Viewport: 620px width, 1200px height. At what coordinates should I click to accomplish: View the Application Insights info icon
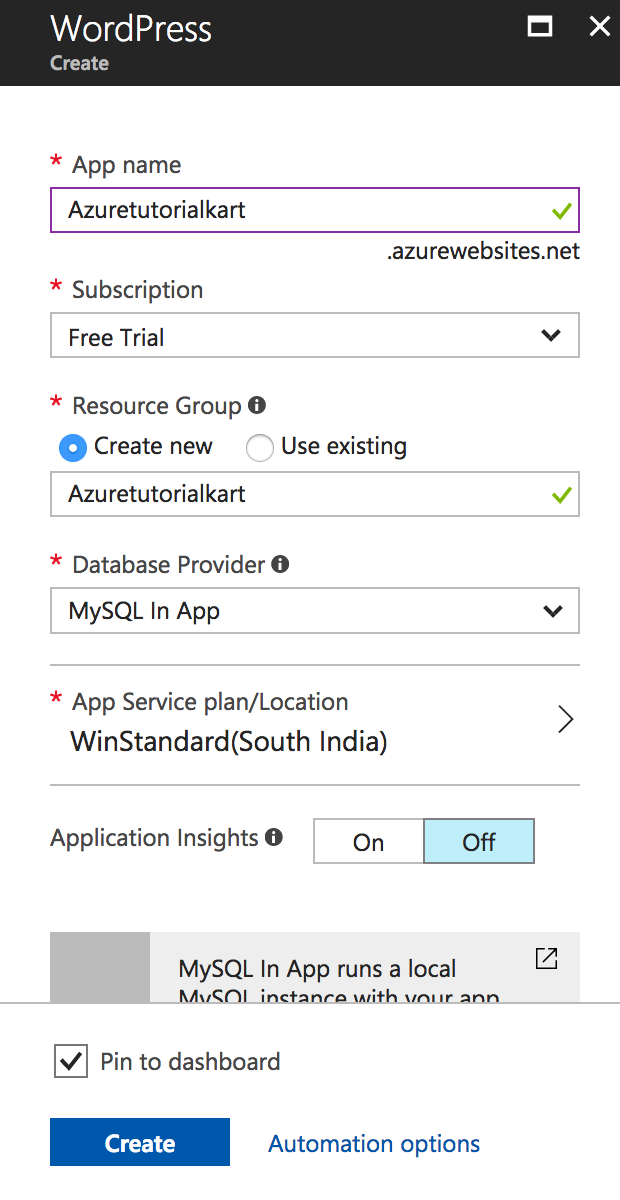tap(273, 838)
